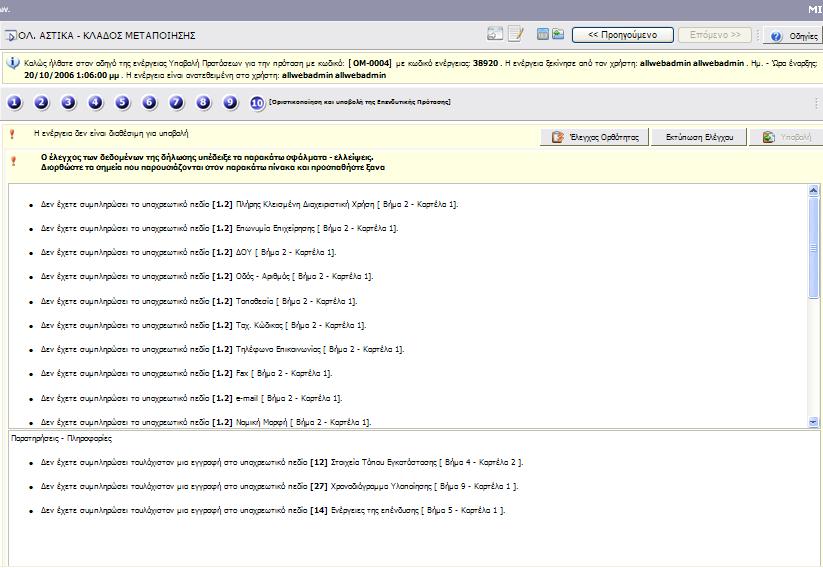
Task: Click error line 'Τοποθεσία'
Action: click(199, 301)
